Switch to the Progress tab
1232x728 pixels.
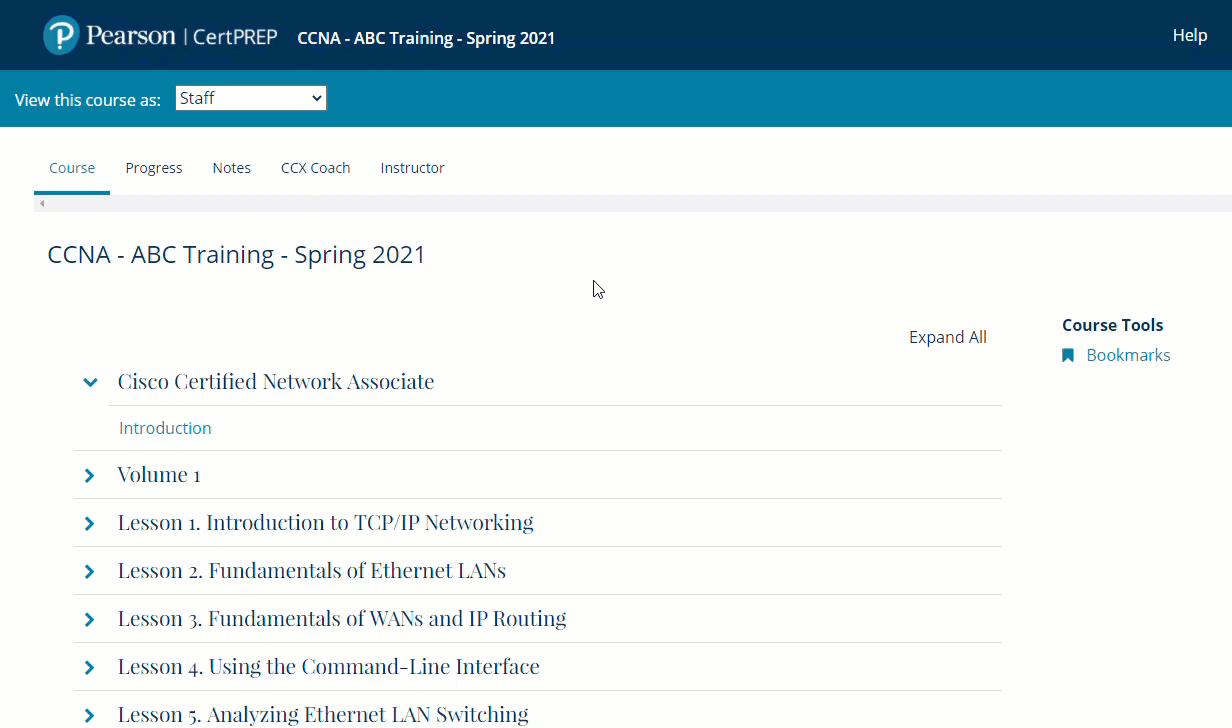(x=154, y=168)
